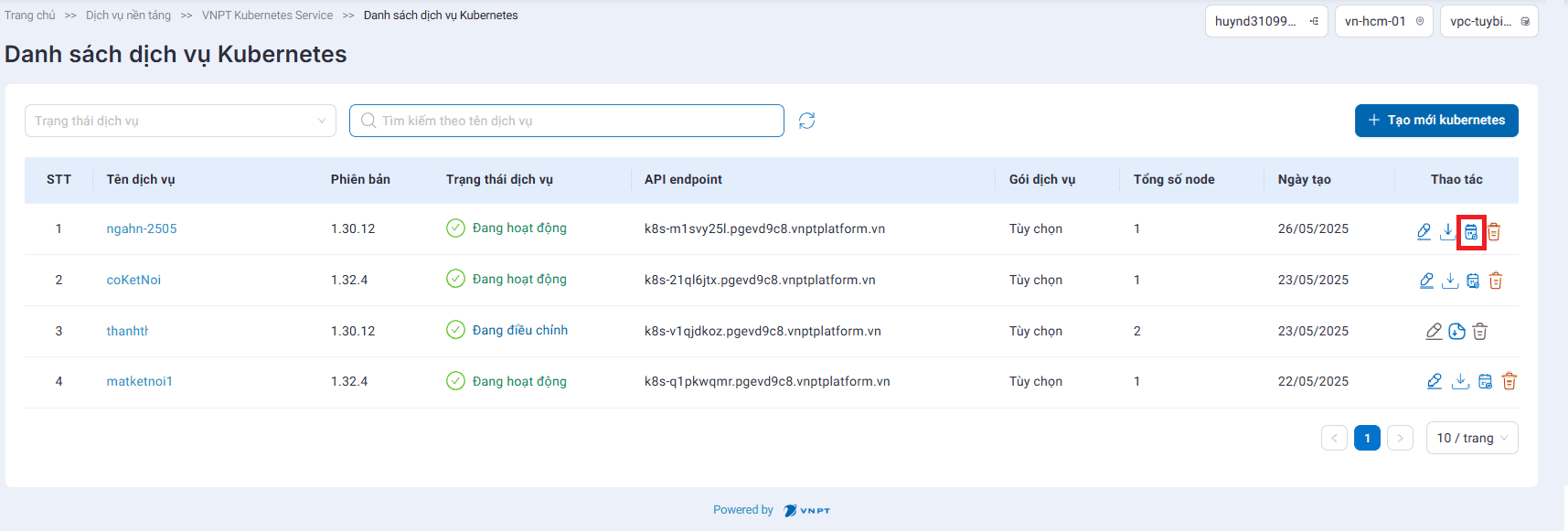
Task: Open the Trạng thái dịch vụ filter dropdown
Action: (180, 121)
